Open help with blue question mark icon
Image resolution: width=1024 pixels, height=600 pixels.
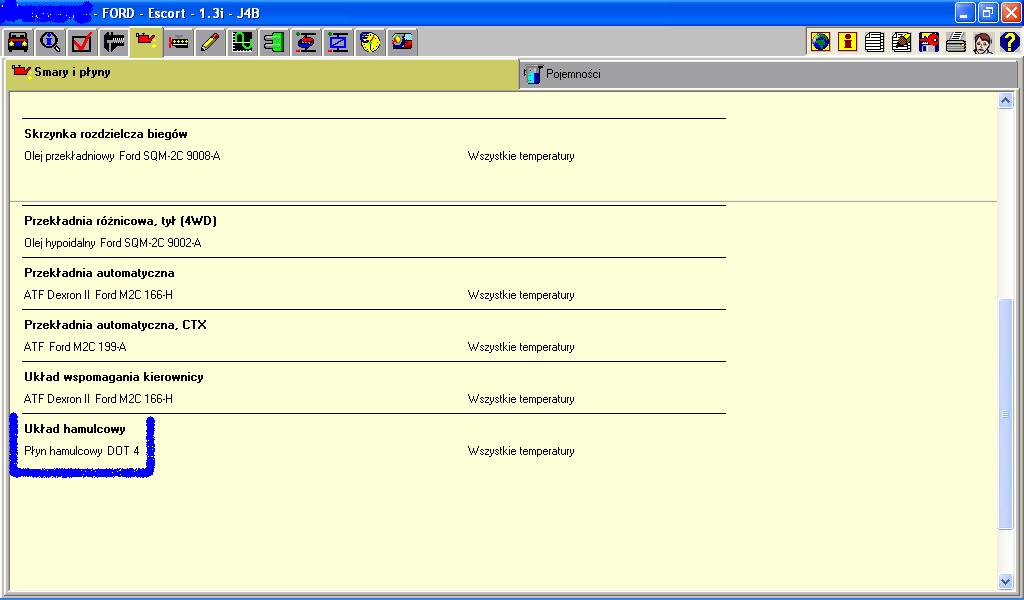(x=1009, y=42)
